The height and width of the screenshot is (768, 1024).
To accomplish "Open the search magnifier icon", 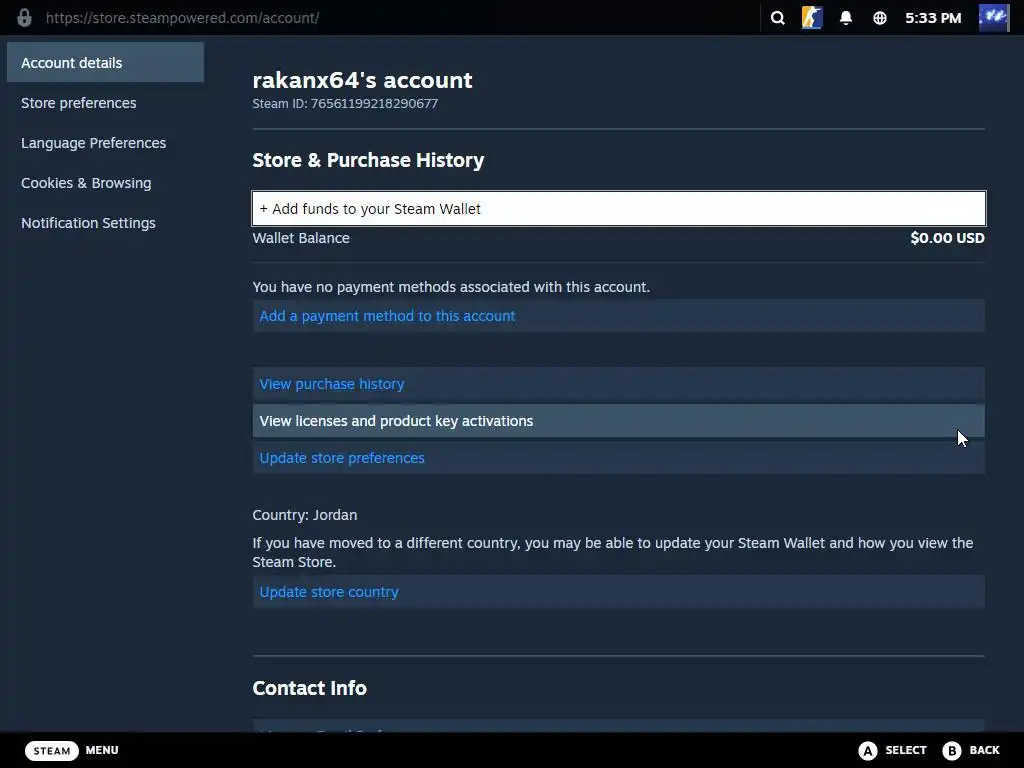I will (x=777, y=18).
